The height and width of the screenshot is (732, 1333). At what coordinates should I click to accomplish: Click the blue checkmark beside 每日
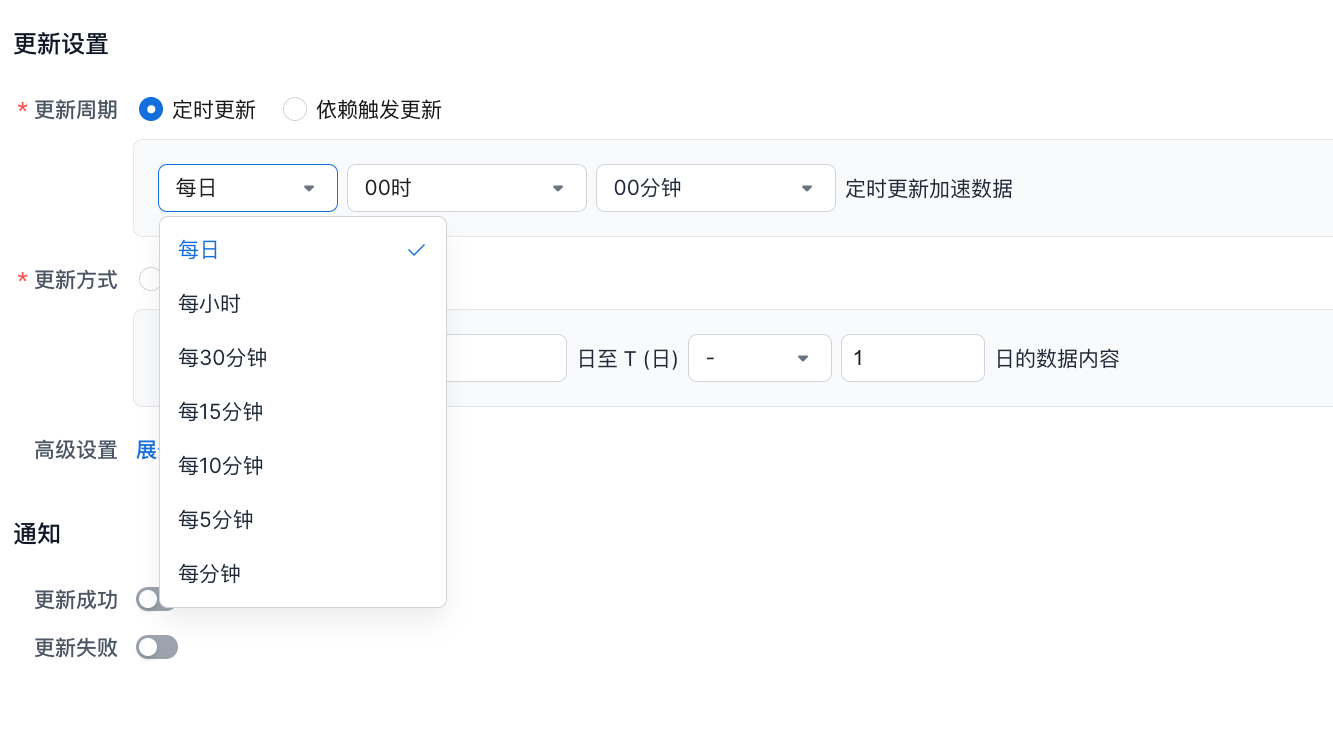[417, 250]
